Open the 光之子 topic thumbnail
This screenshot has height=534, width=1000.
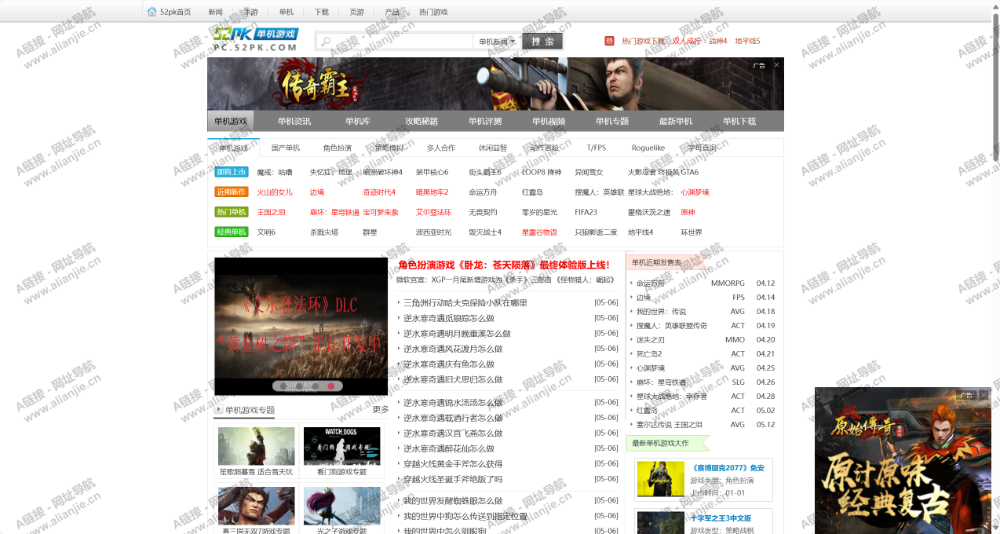coord(342,506)
